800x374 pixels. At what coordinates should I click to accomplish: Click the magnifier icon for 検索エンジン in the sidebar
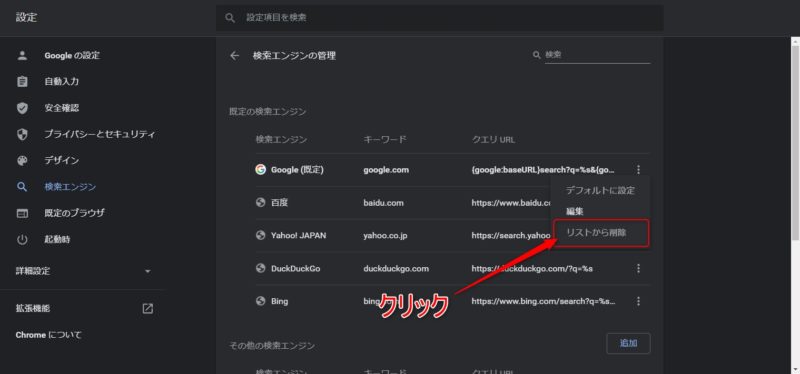click(22, 187)
